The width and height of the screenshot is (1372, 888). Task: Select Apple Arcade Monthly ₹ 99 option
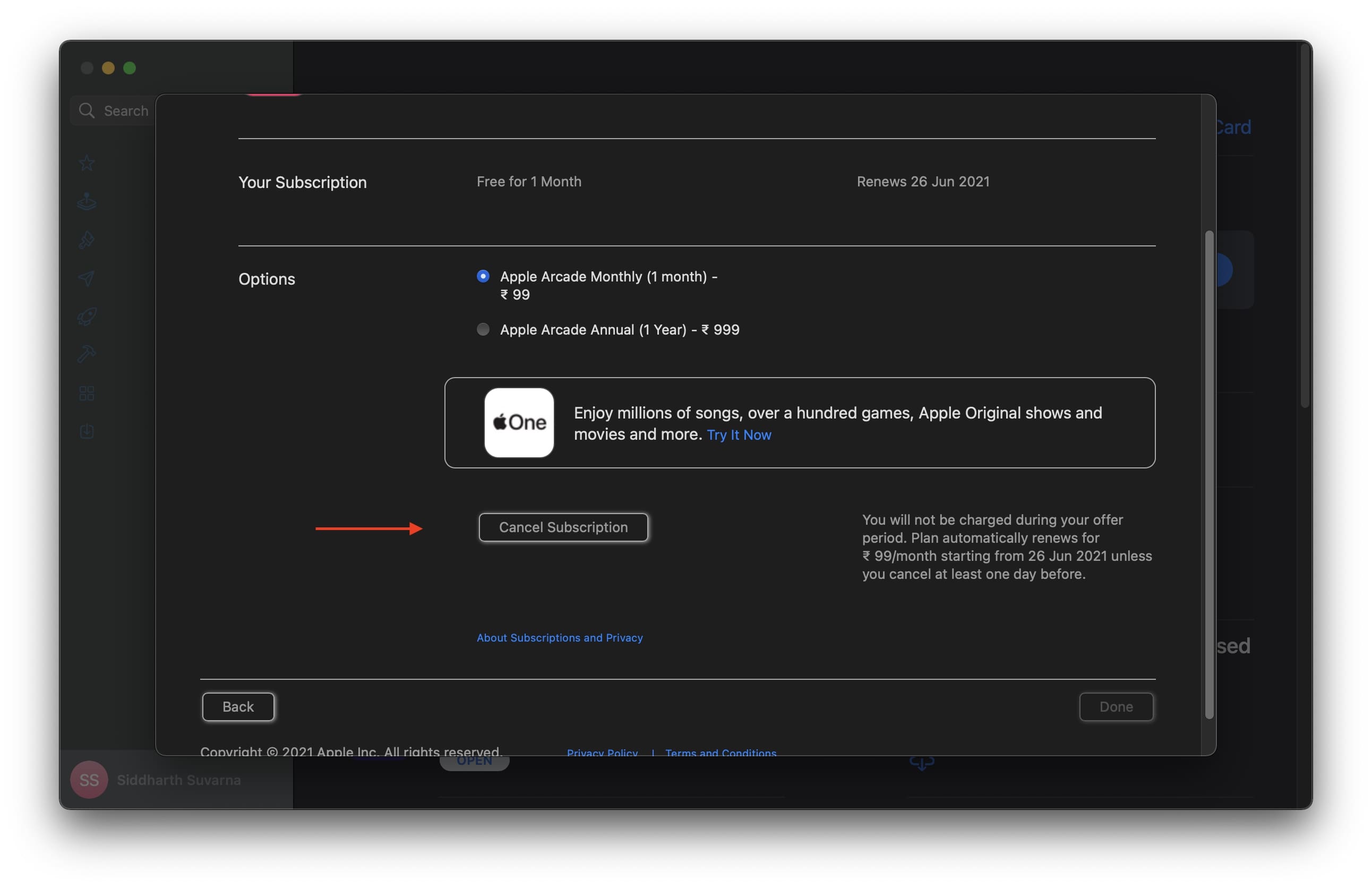pos(483,276)
